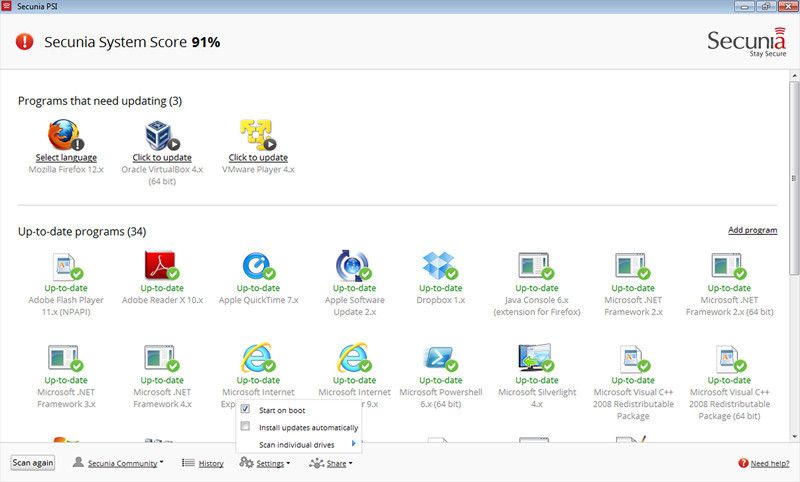Click the Secunia PSI title bar app icon
The height and width of the screenshot is (482, 800).
(6, 6)
